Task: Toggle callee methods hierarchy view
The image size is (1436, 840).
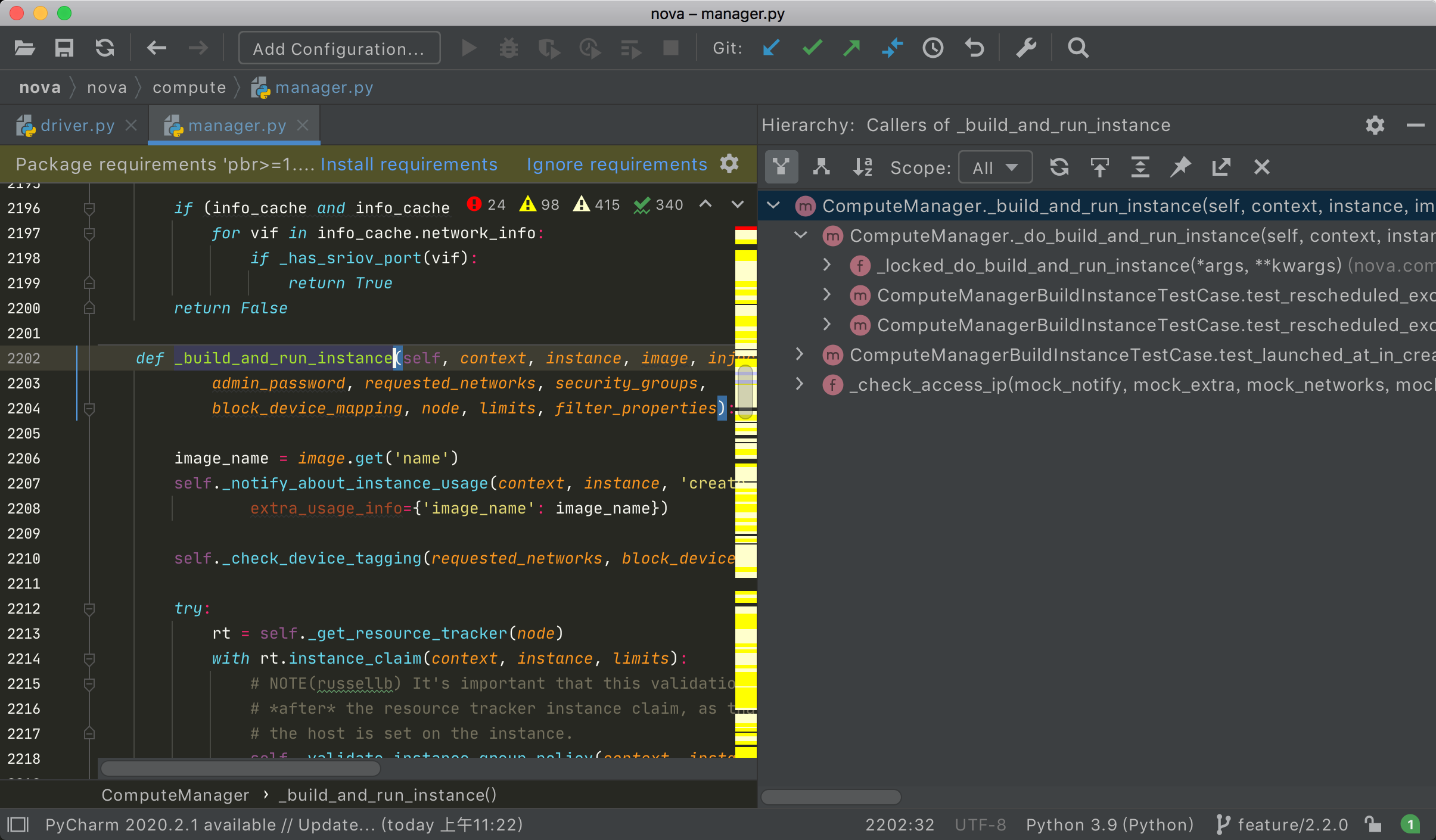Action: coord(822,167)
